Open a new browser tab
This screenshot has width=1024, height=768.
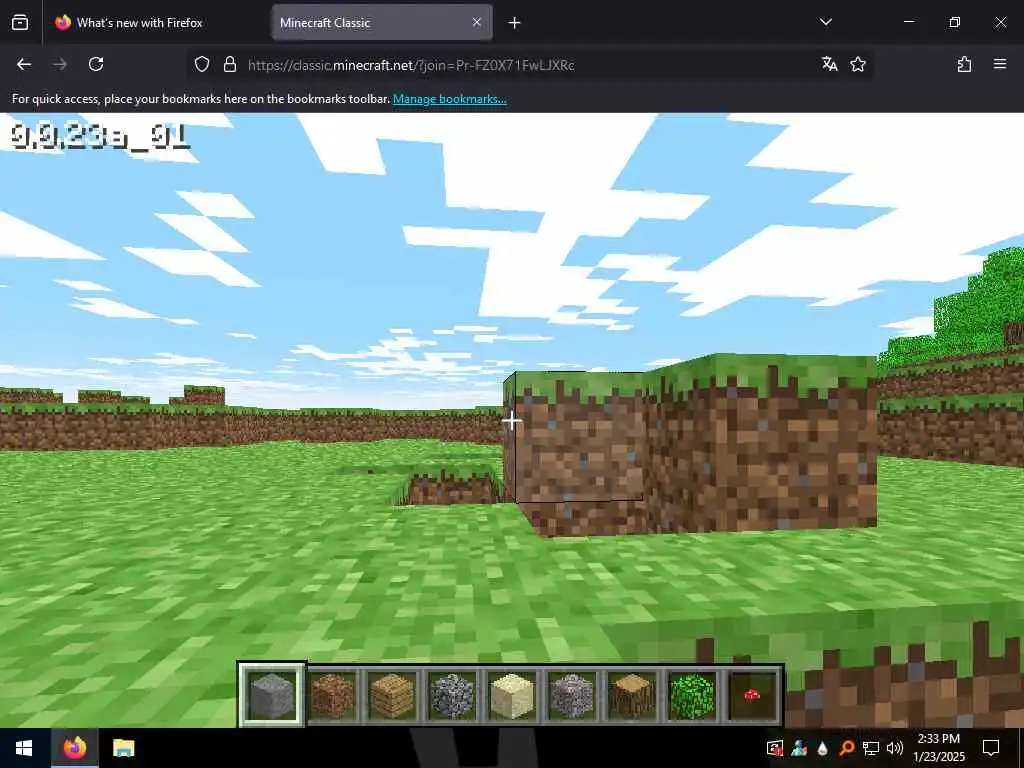[515, 23]
